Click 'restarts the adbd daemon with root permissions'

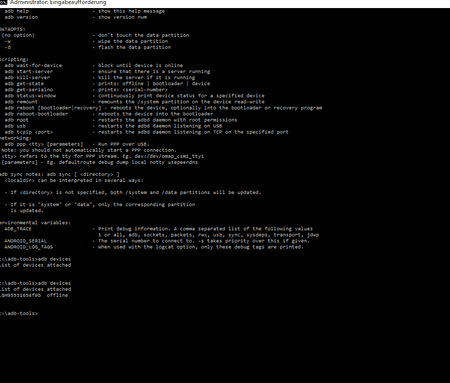pyautogui.click(x=168, y=120)
